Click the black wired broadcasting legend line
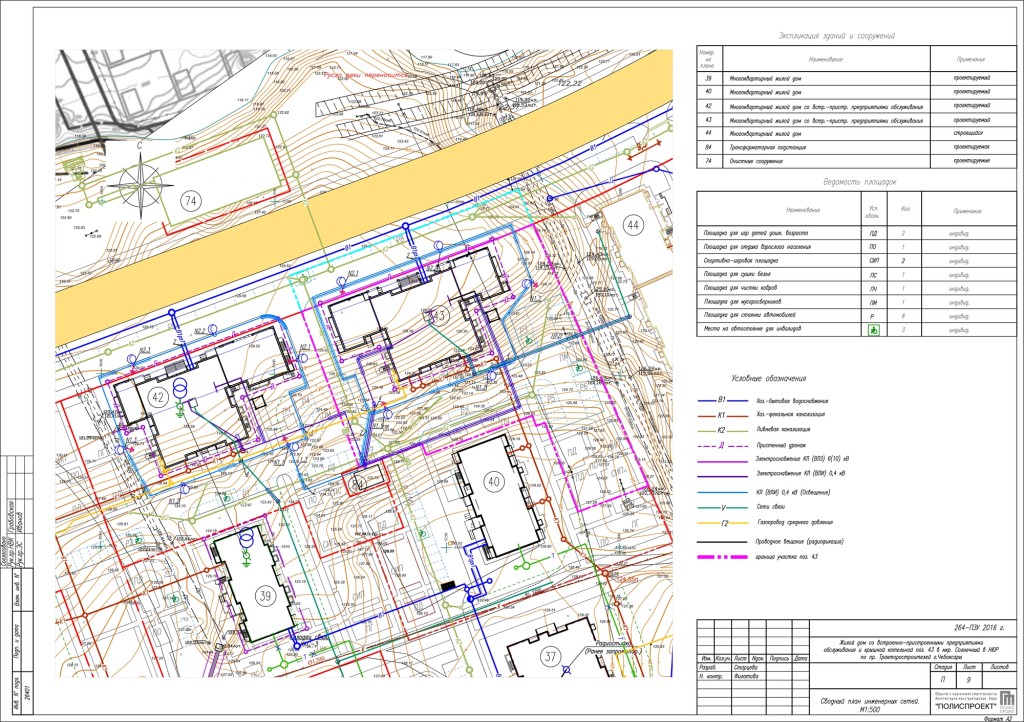 point(722,542)
